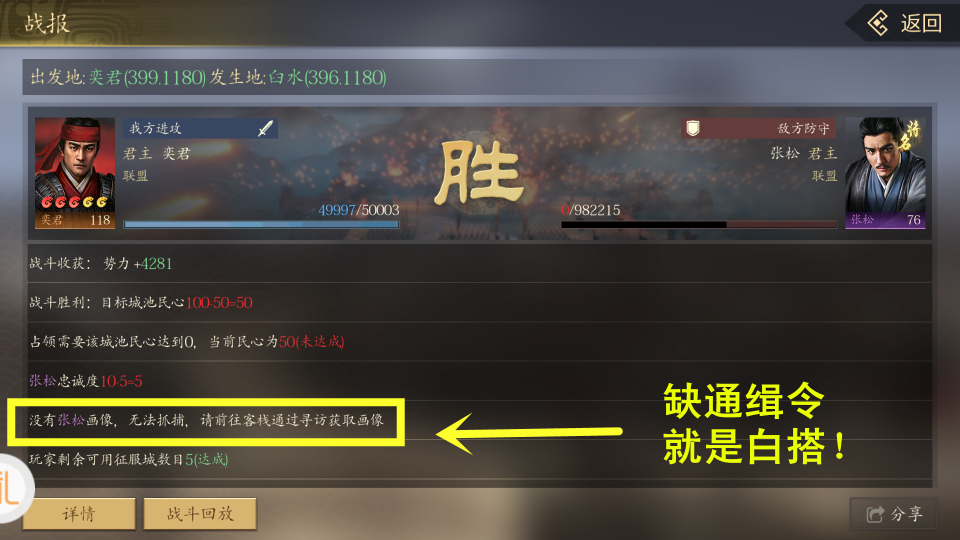Screen dimensions: 960x540
Task: Click the share arrow icon
Action: 876,514
